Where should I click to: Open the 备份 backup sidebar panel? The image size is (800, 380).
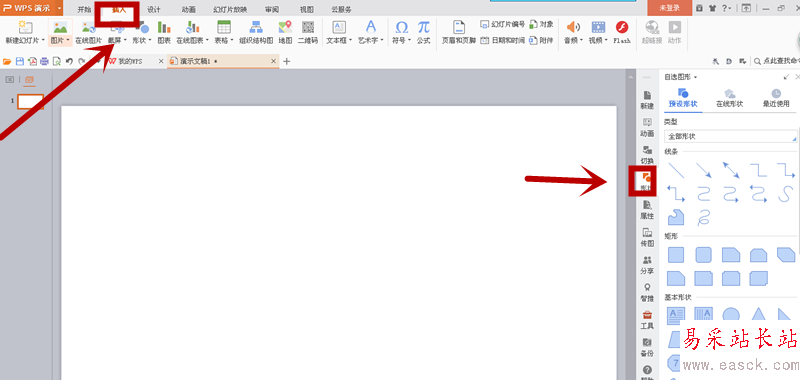(x=647, y=347)
